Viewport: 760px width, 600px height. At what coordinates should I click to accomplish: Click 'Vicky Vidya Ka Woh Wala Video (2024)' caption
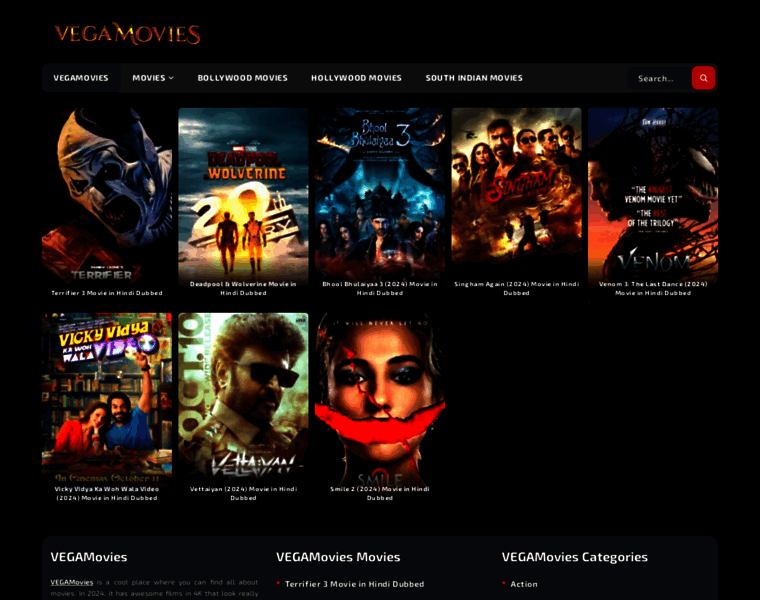click(107, 493)
